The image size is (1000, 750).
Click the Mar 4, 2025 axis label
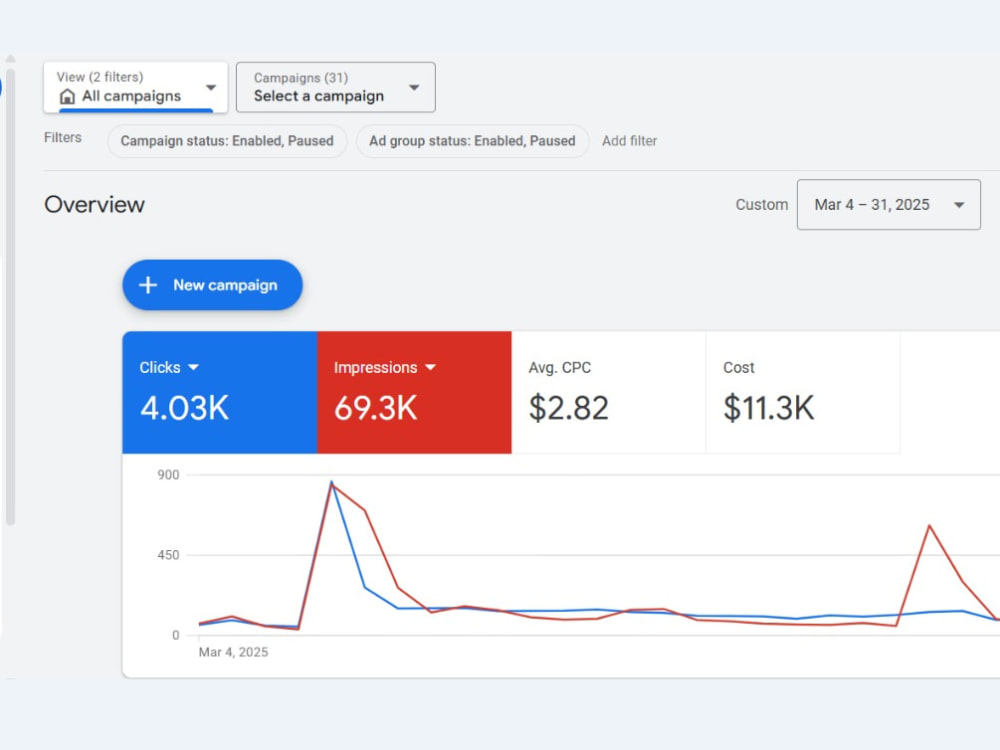[x=233, y=652]
